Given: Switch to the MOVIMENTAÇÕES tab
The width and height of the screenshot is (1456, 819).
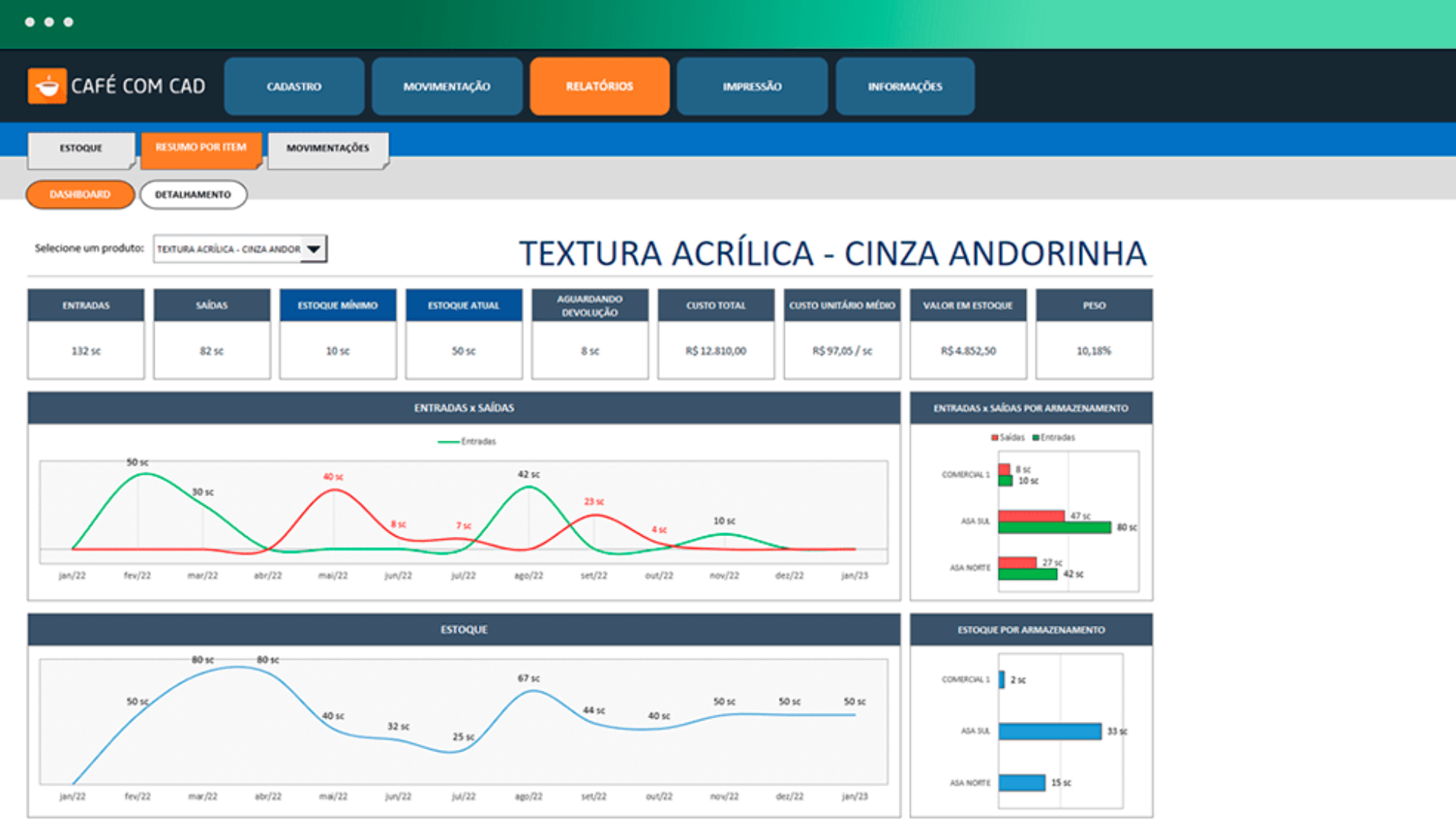Looking at the screenshot, I should point(328,149).
